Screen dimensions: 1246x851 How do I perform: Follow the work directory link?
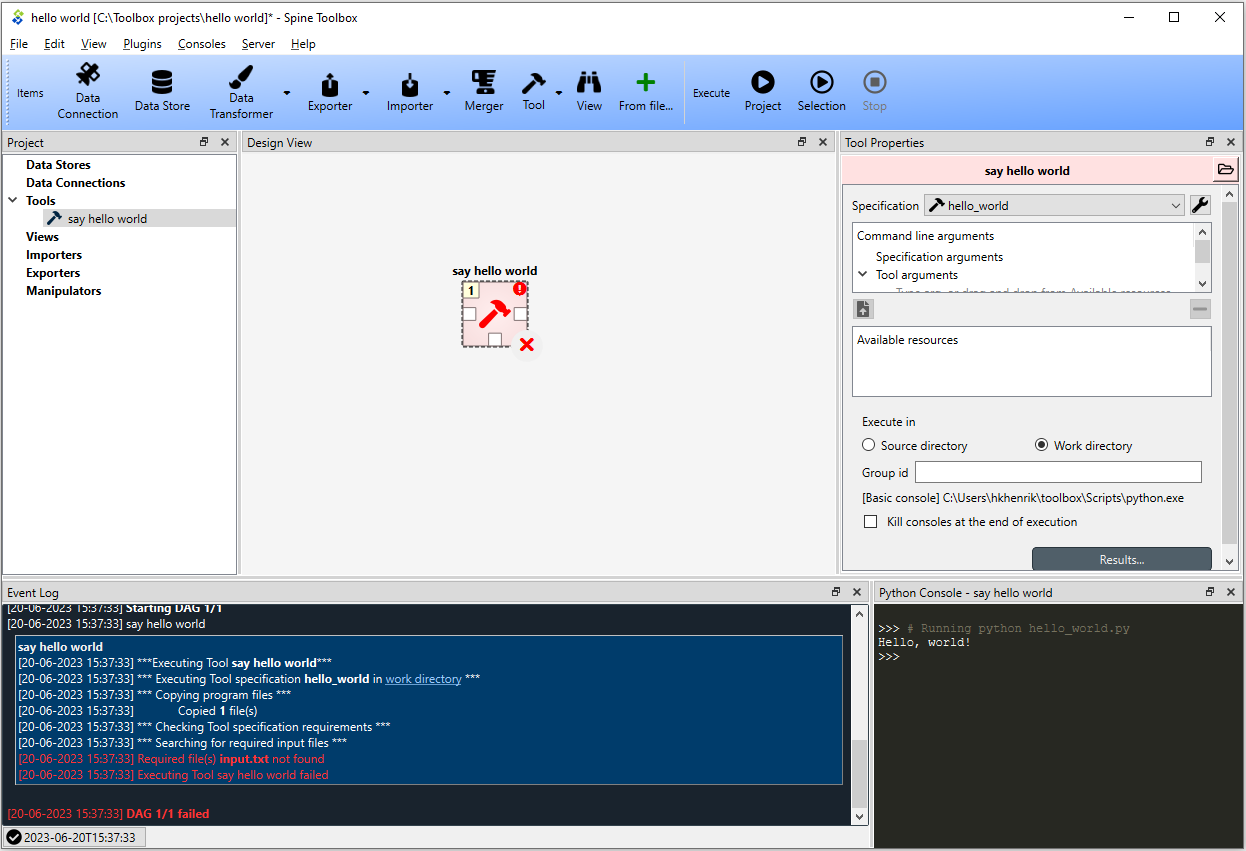(423, 679)
